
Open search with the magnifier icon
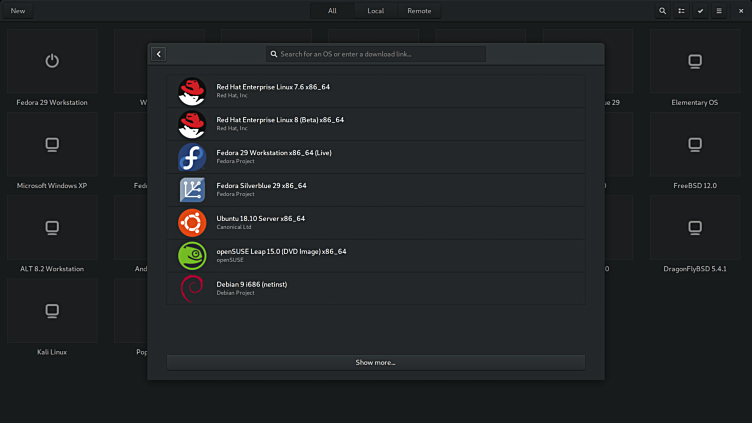662,11
